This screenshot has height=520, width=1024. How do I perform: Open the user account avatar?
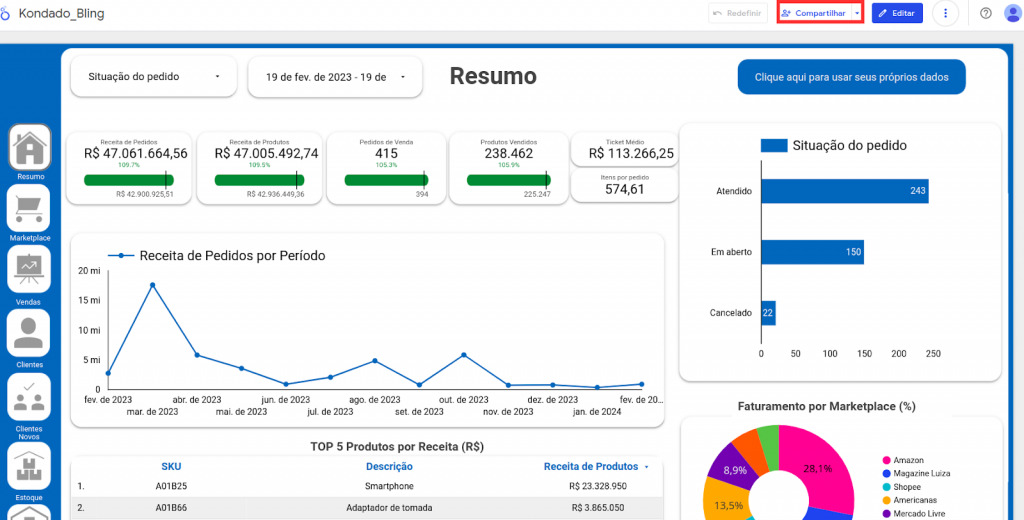coord(1013,13)
